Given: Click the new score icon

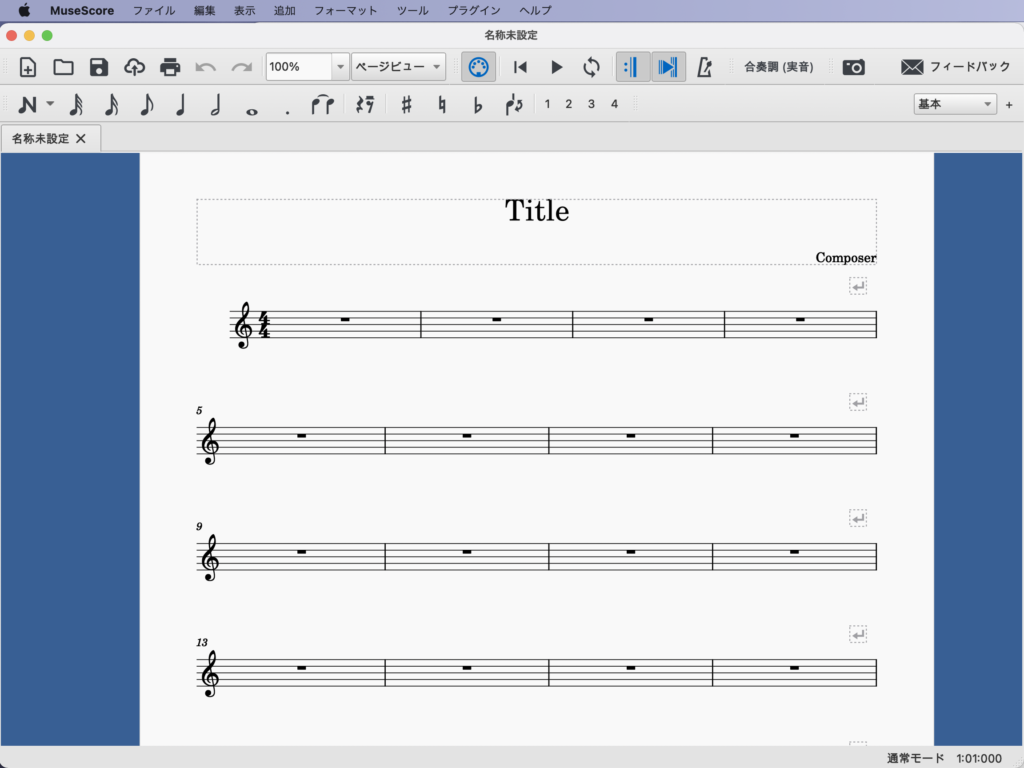Looking at the screenshot, I should pos(28,67).
